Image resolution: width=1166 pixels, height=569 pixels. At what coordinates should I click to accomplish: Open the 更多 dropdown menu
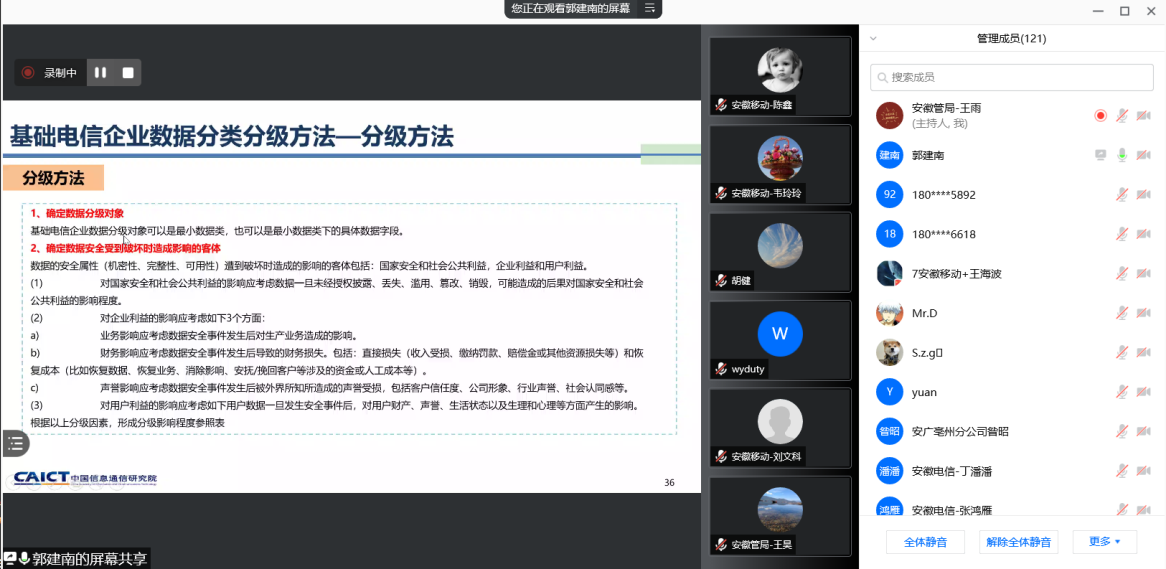click(x=1104, y=542)
